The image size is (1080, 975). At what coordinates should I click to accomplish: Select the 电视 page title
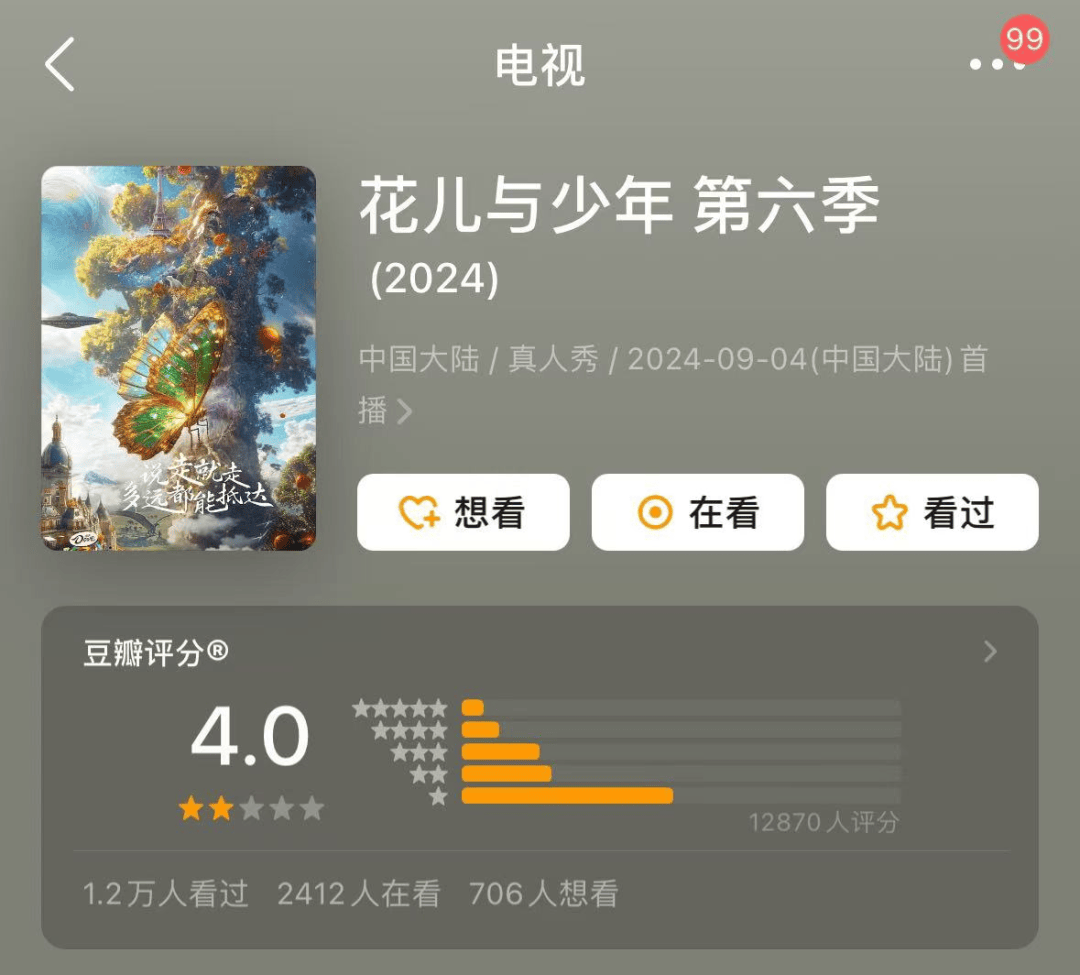pyautogui.click(x=540, y=65)
